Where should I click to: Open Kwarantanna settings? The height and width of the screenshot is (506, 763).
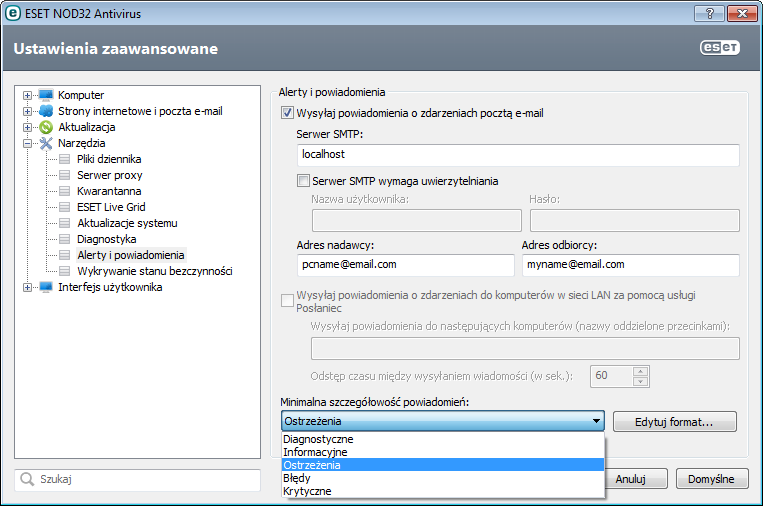109,191
